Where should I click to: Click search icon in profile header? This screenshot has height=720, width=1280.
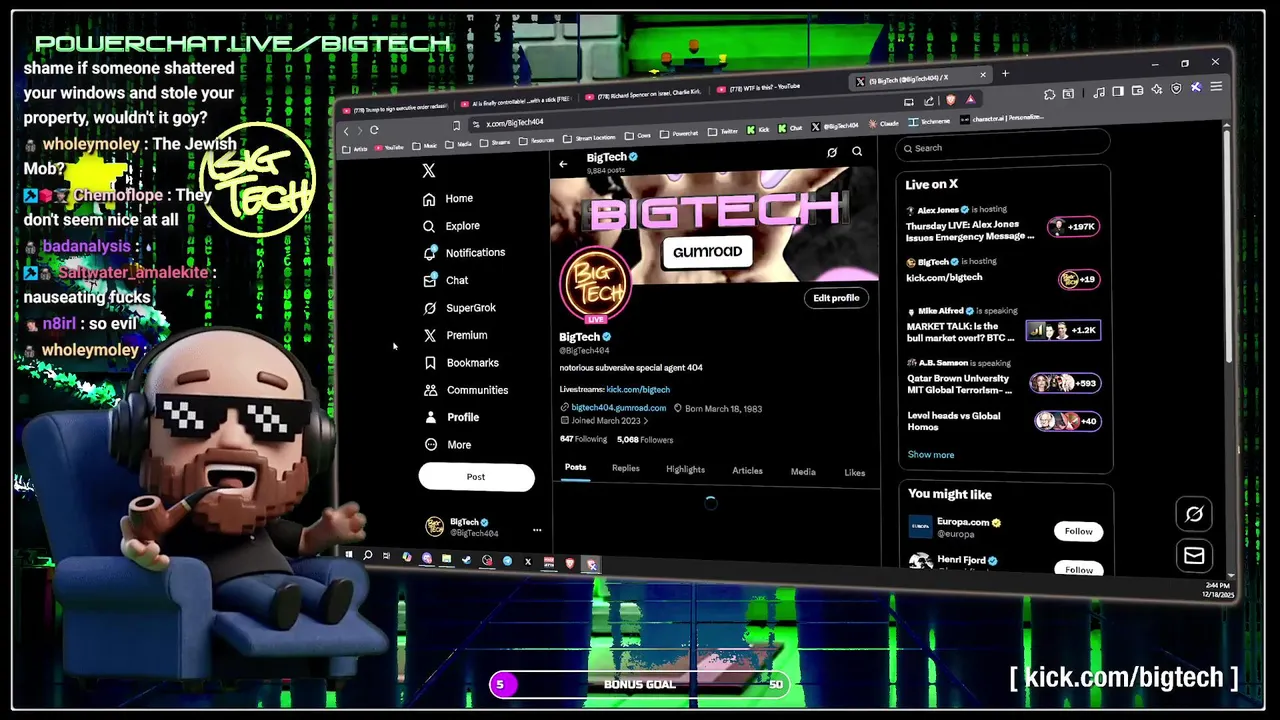click(857, 151)
